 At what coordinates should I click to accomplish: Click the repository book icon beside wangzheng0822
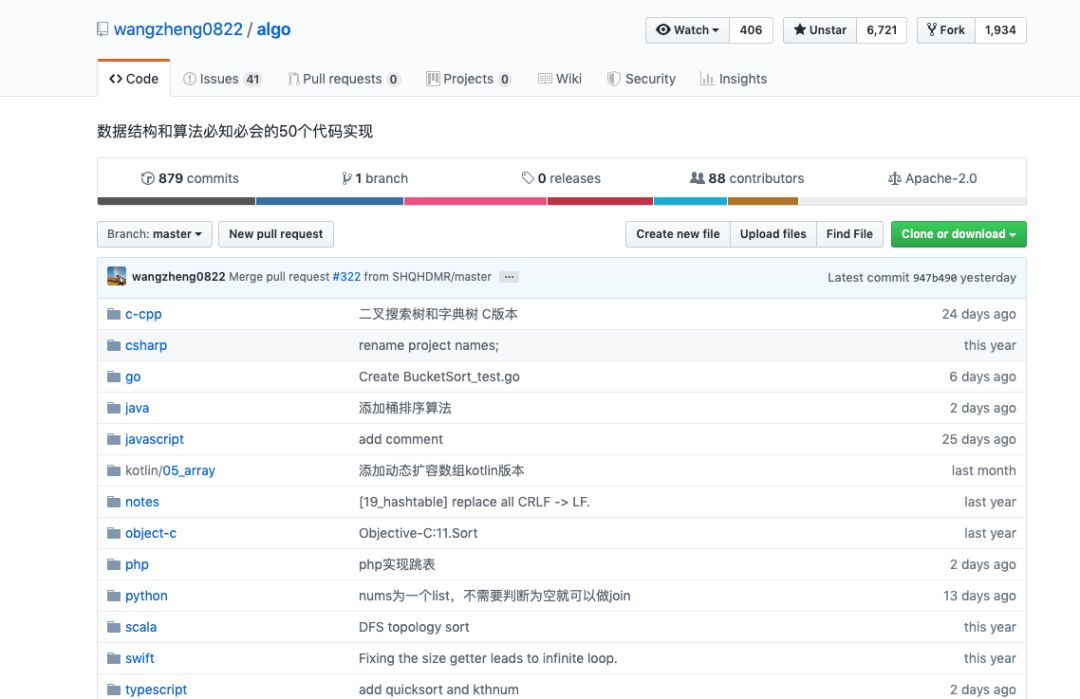pos(103,29)
